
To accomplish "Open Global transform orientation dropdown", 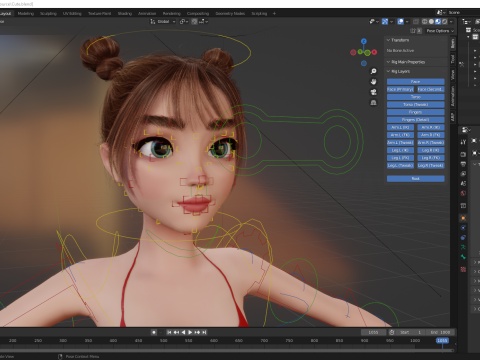I will pyautogui.click(x=163, y=21).
